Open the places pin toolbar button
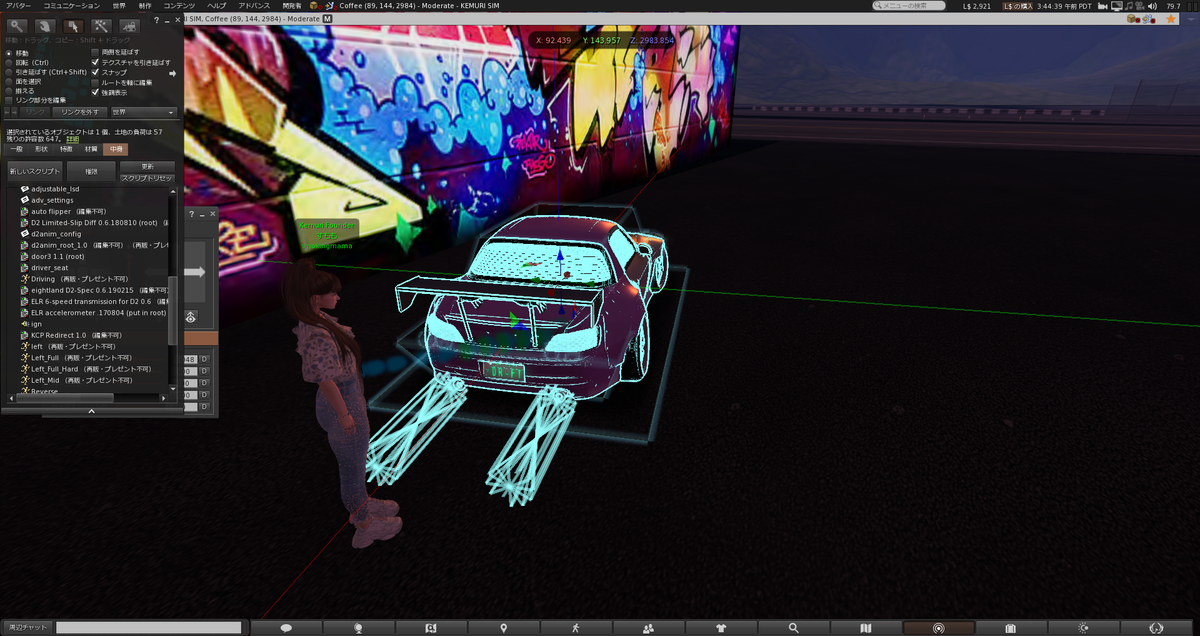Screen dimensions: 1200x636 (503, 628)
